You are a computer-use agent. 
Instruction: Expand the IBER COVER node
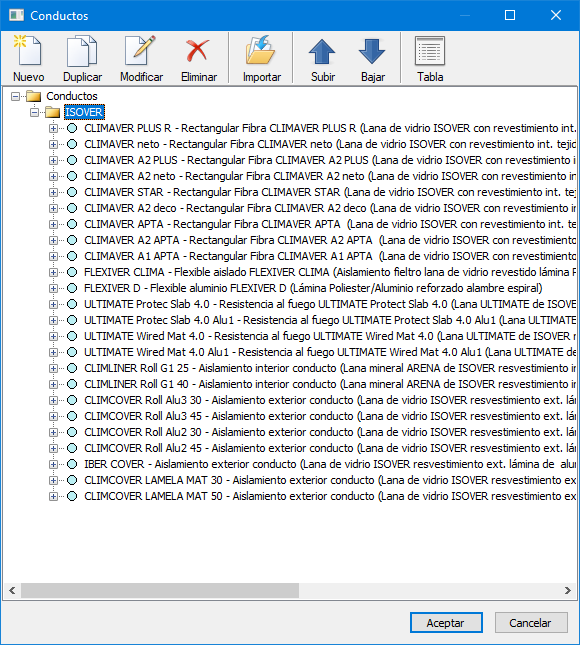(x=53, y=465)
